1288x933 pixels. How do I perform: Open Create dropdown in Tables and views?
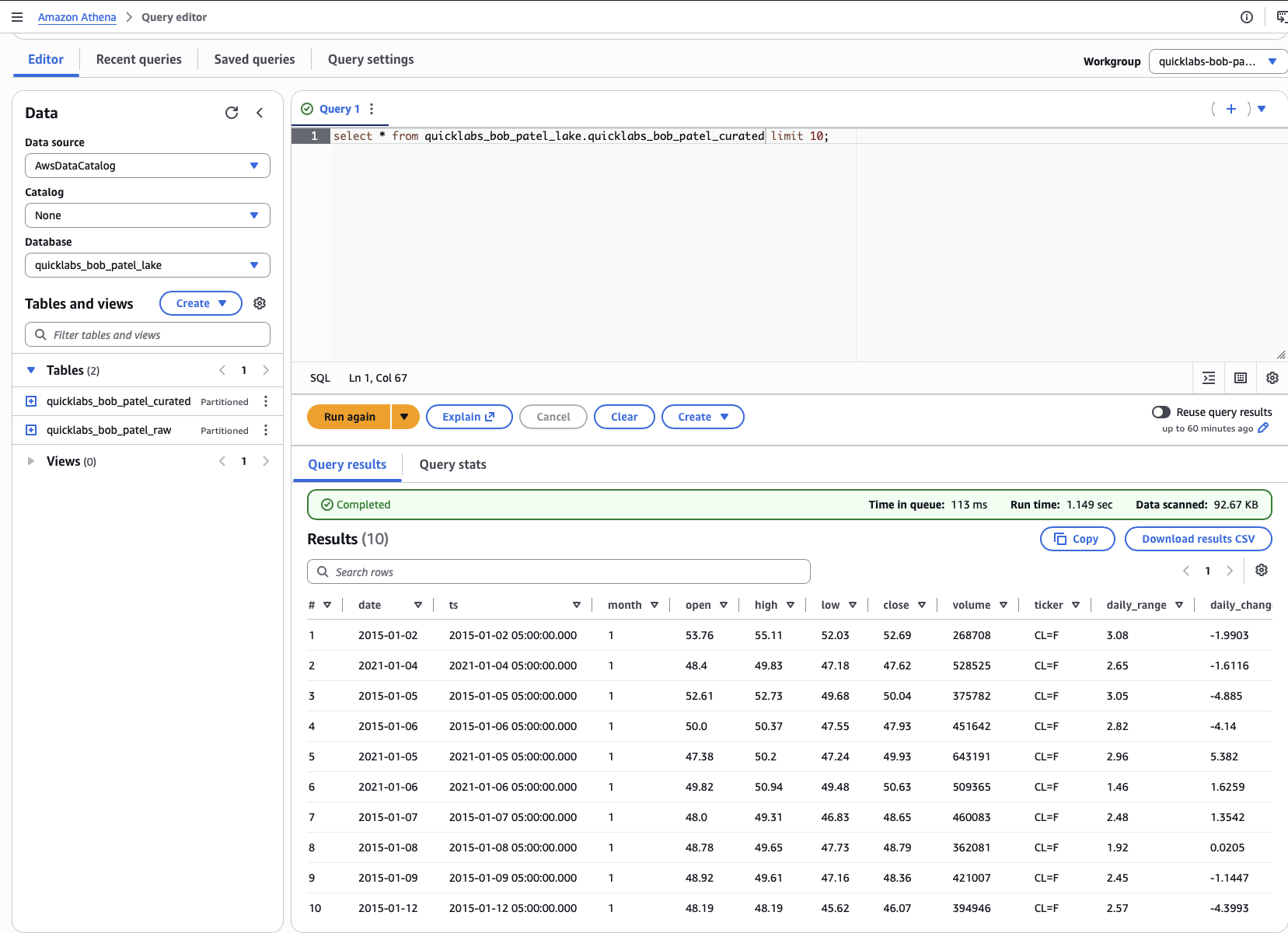[201, 303]
